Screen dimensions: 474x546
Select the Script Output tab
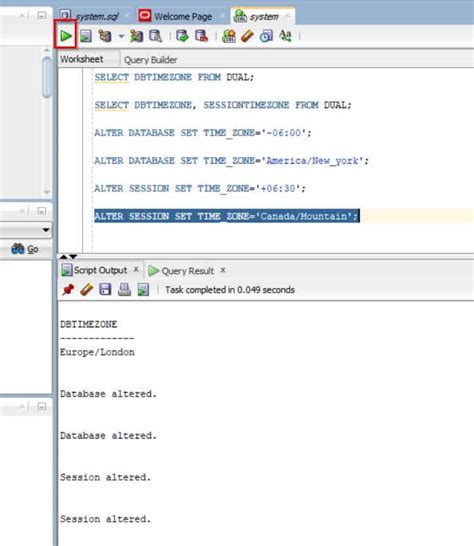[x=100, y=270]
